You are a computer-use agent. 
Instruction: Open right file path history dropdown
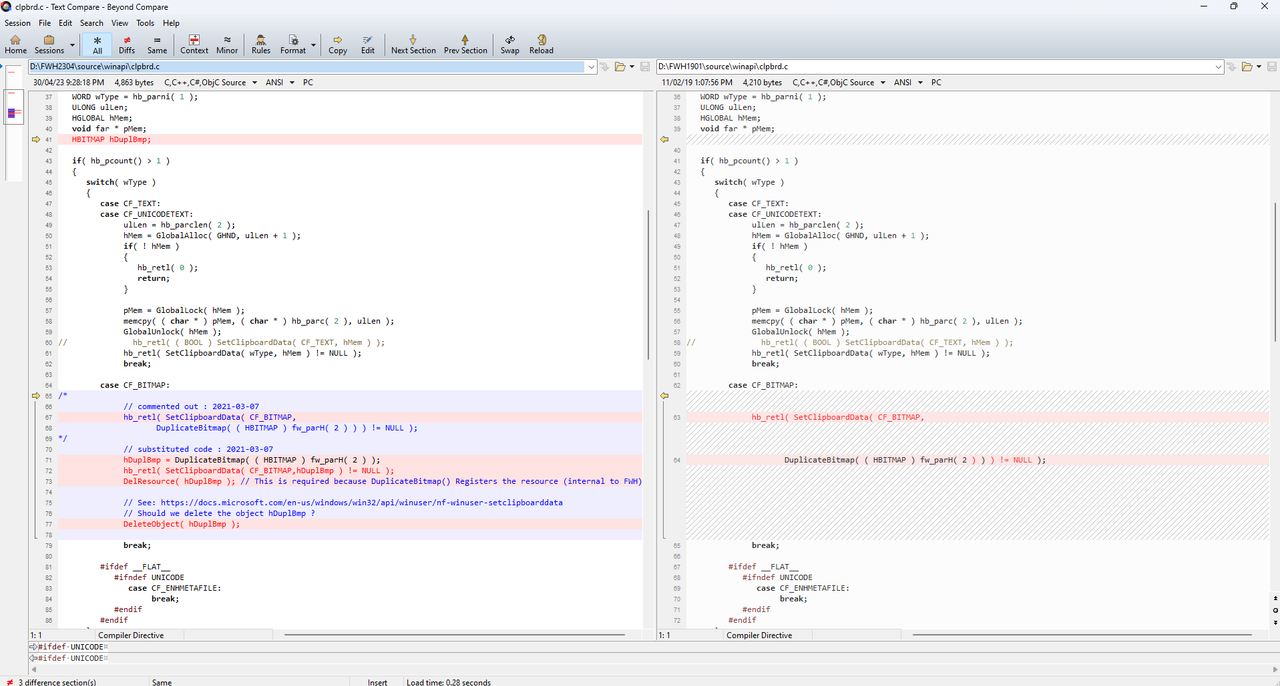pos(1217,67)
